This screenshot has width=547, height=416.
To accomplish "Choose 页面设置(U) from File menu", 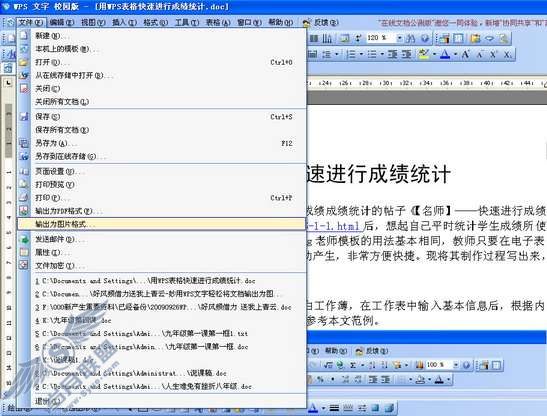I will (x=162, y=171).
